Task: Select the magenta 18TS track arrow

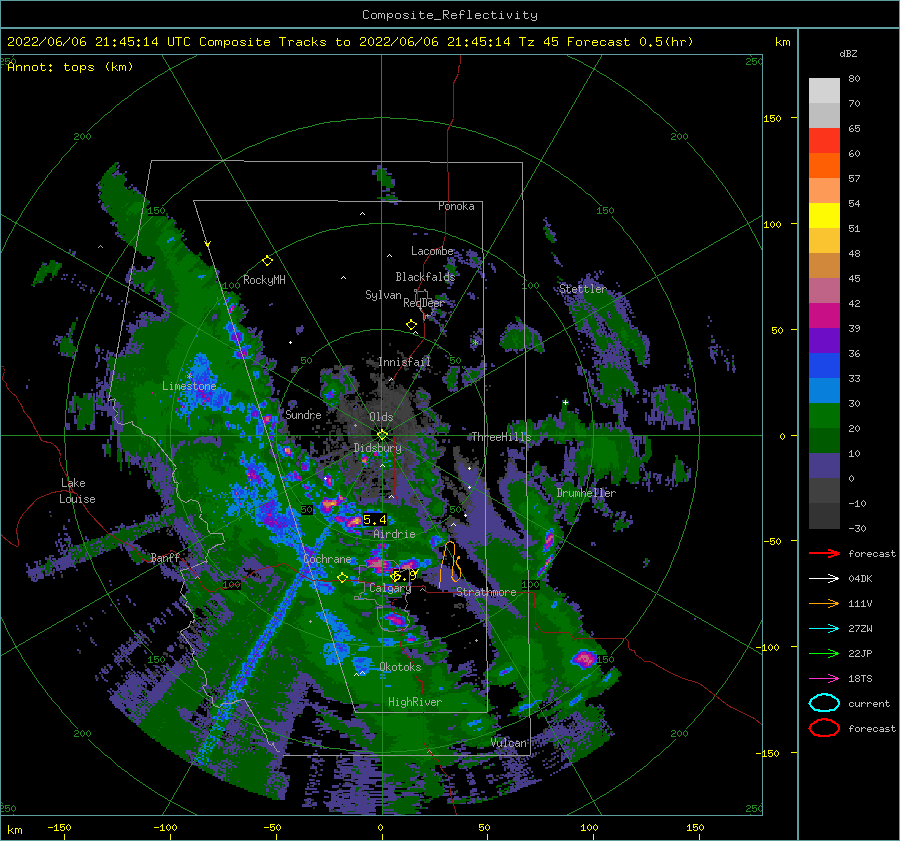Action: click(824, 679)
